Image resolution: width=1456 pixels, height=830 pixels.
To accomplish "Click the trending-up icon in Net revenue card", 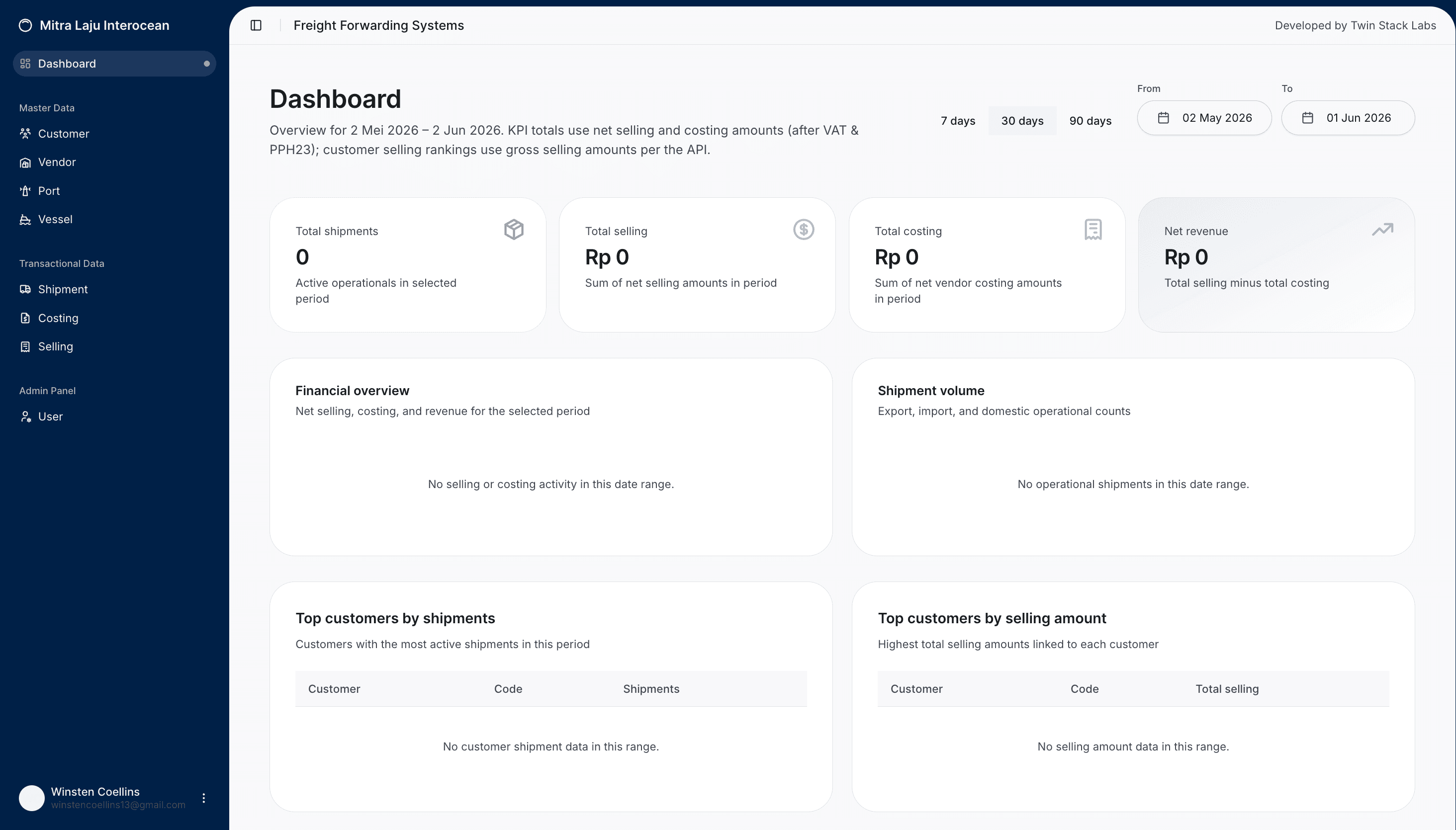I will coord(1382,229).
